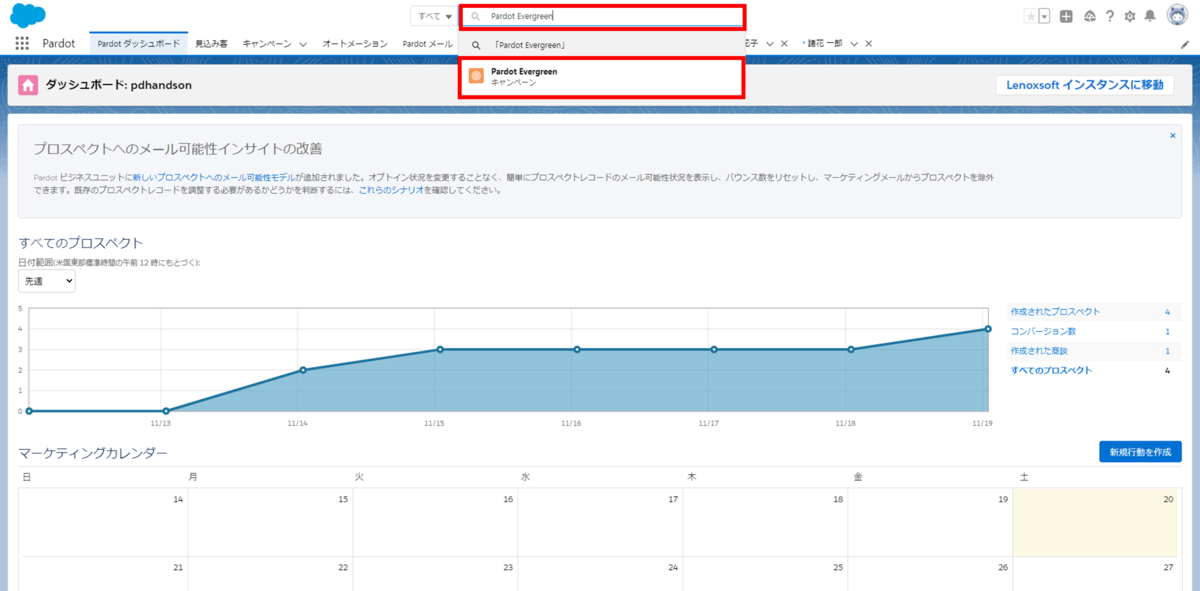Close the 諸花 一郎 tab
Screen dimensions: 1200x591
(x=868, y=44)
